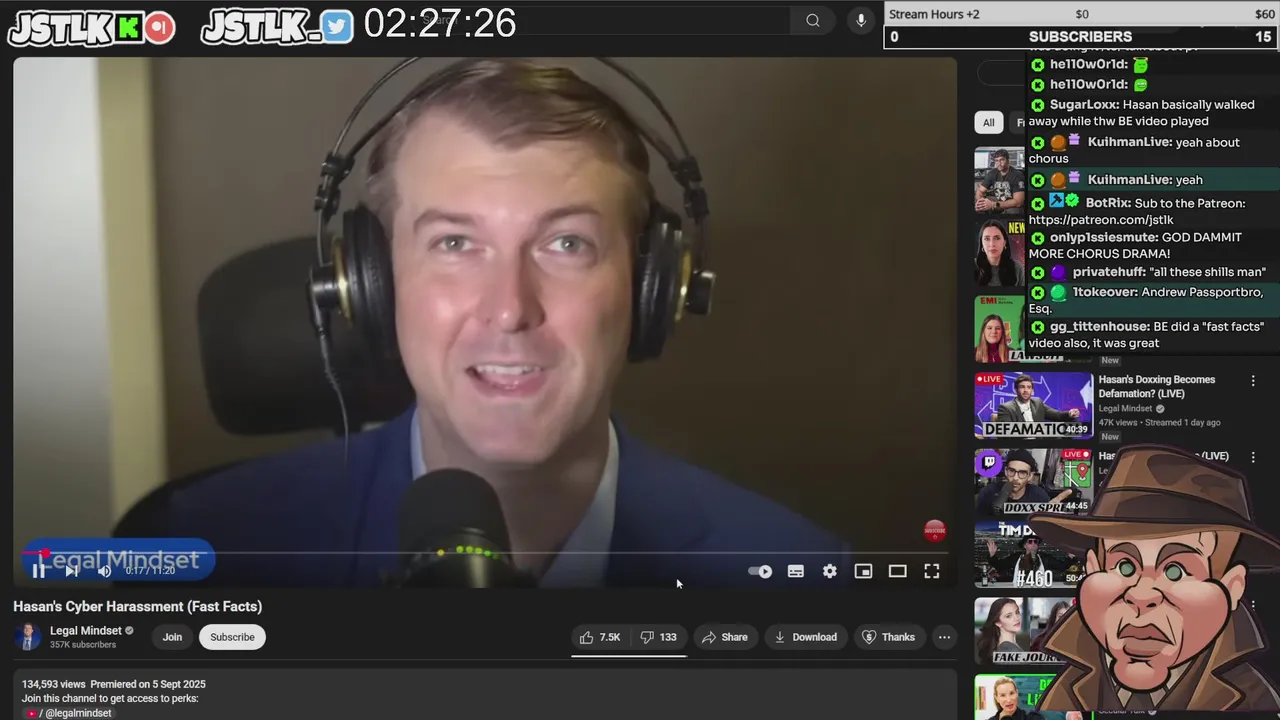1280x720 pixels.
Task: Switch to miniplayer mode
Action: pos(863,571)
